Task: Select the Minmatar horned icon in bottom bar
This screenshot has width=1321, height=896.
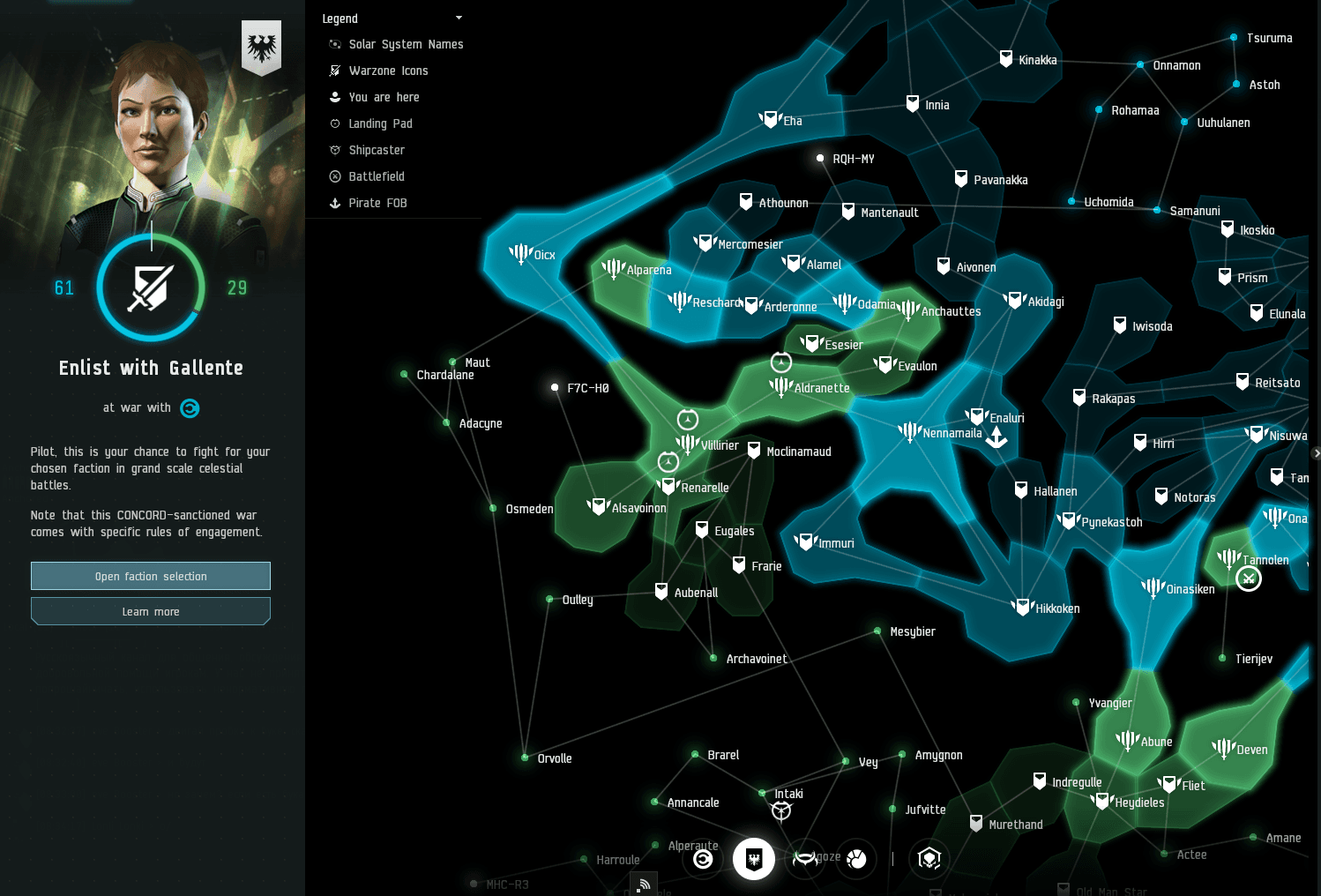Action: pyautogui.click(x=805, y=858)
